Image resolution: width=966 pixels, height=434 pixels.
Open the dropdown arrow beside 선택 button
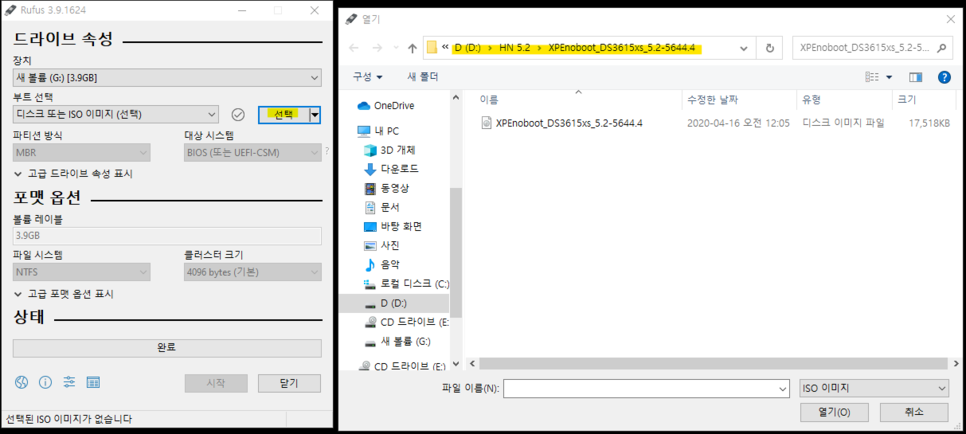315,114
